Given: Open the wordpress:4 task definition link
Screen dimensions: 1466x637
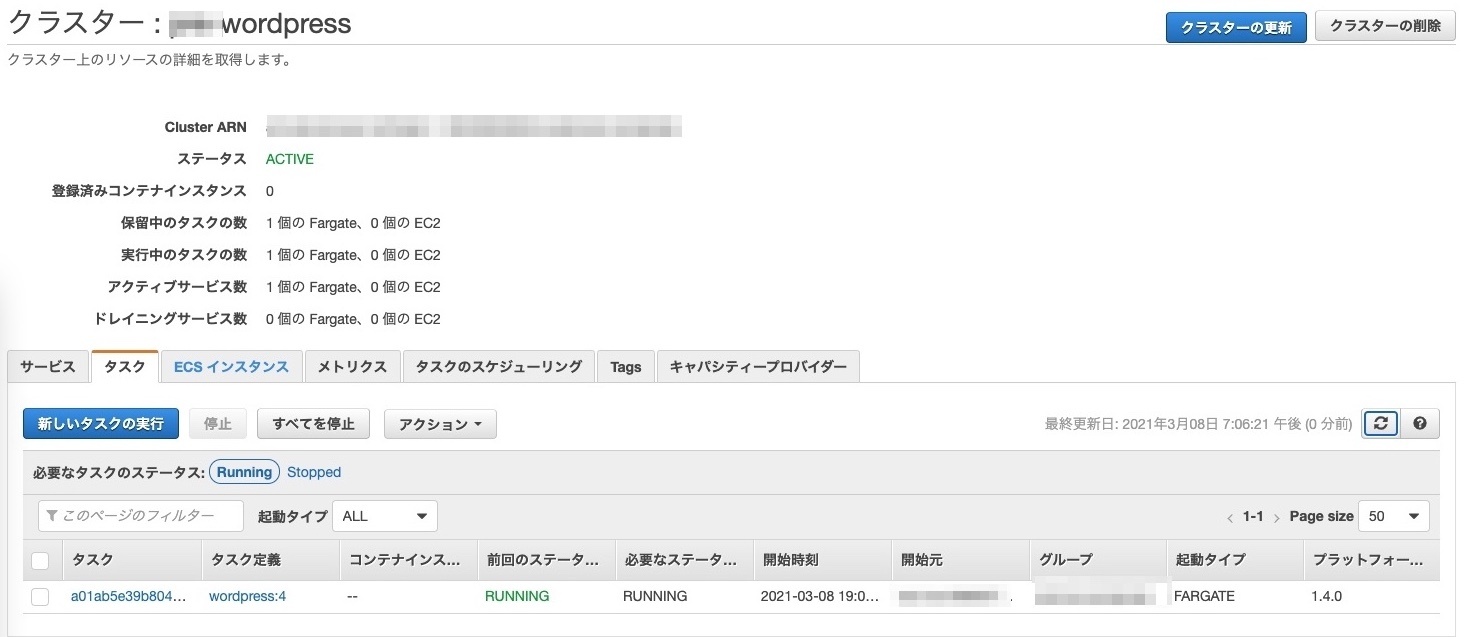Looking at the screenshot, I should [247, 596].
